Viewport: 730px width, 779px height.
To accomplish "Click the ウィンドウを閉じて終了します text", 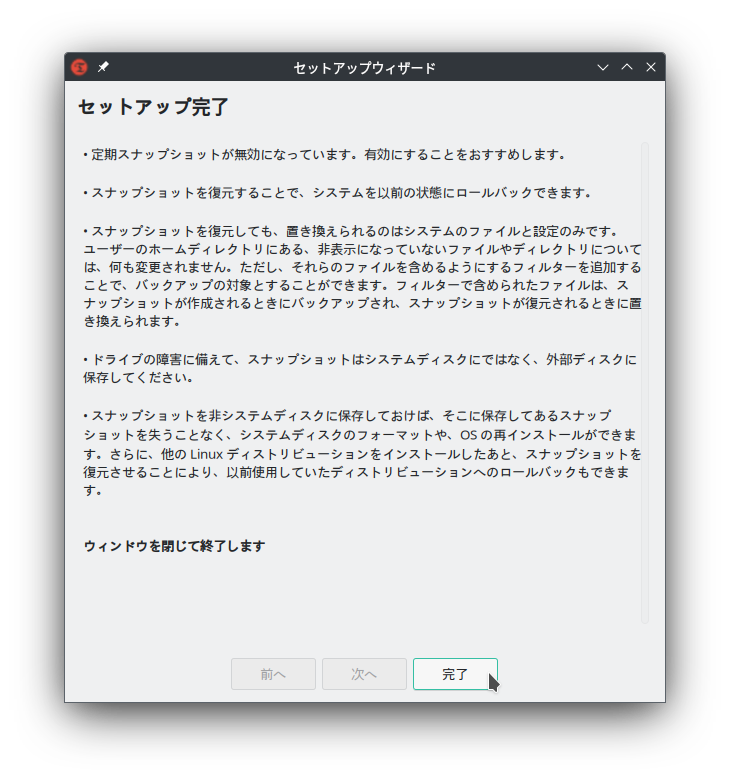I will pyautogui.click(x=174, y=546).
